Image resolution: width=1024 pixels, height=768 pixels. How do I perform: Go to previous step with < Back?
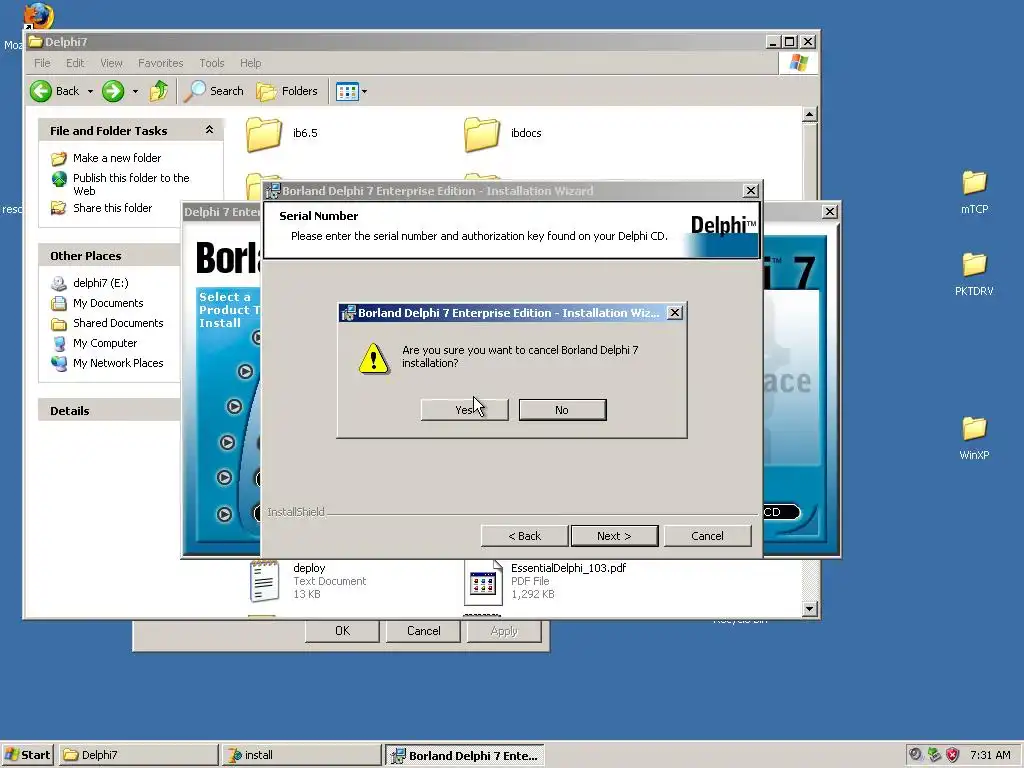click(x=524, y=536)
